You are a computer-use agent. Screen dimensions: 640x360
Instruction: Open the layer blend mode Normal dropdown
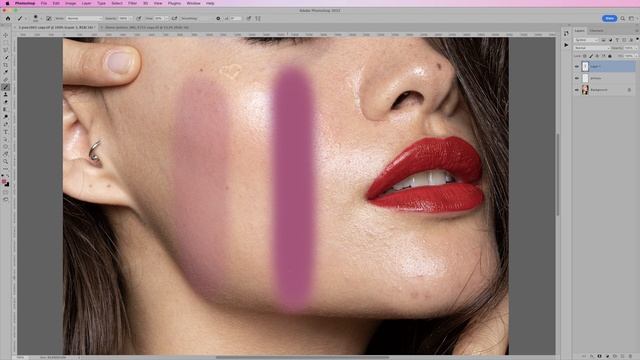pos(592,48)
